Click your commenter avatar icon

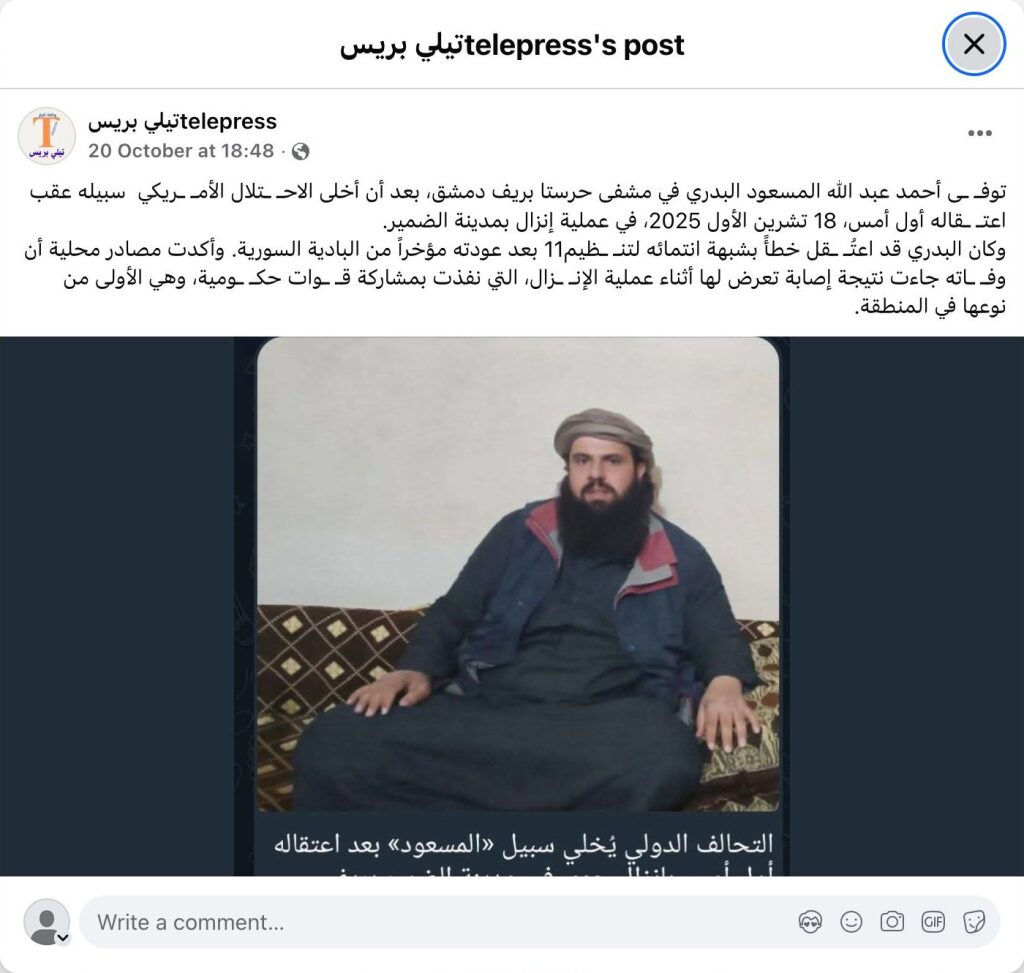tap(46, 921)
